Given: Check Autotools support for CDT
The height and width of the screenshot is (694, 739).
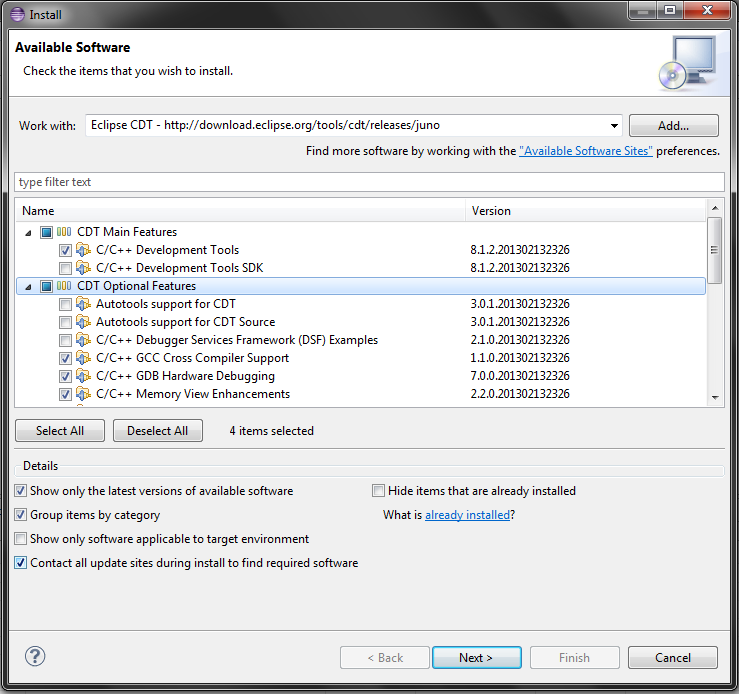Looking at the screenshot, I should click(x=66, y=304).
